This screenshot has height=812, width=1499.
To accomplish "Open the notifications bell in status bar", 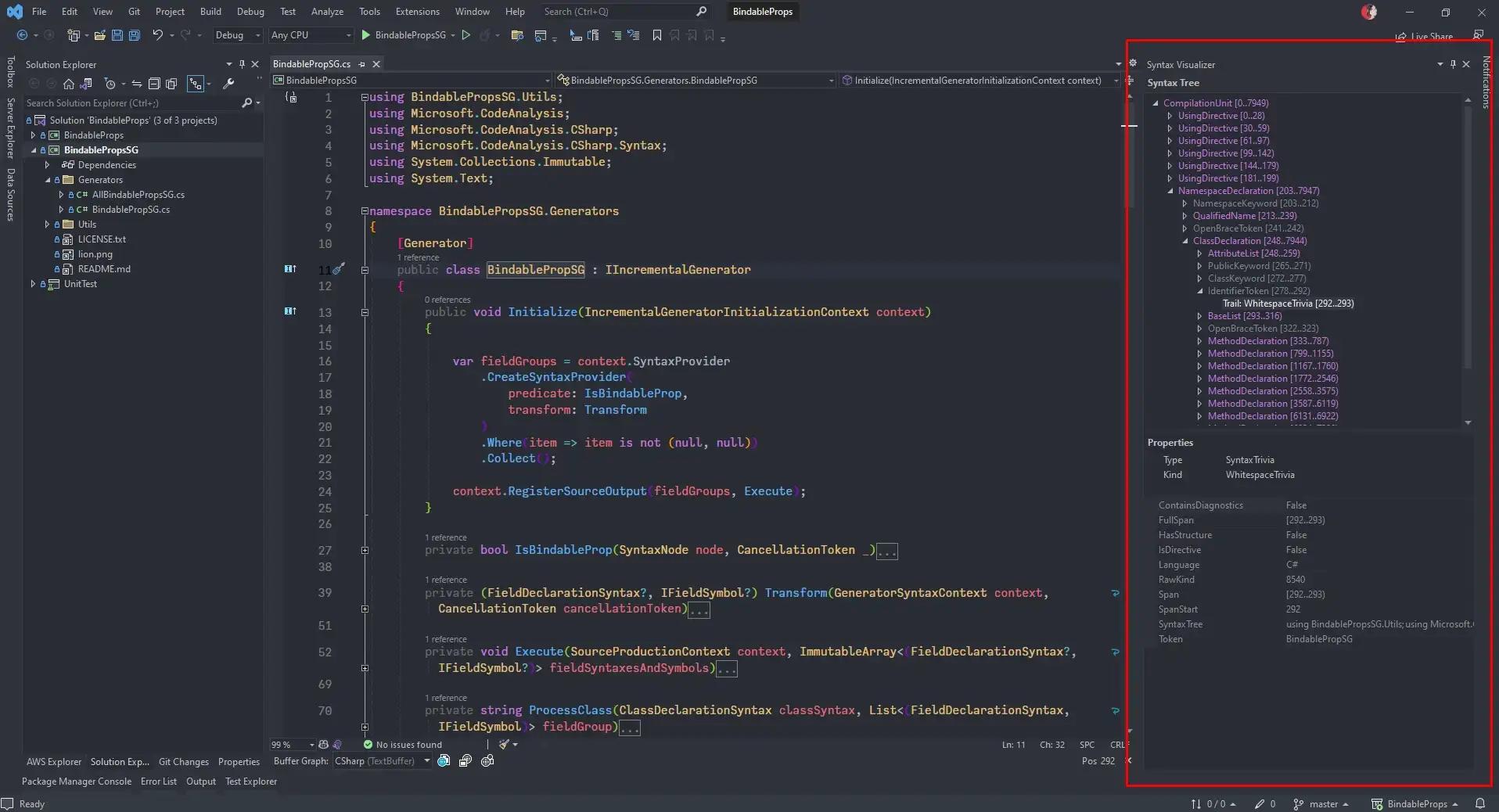I will (1479, 803).
